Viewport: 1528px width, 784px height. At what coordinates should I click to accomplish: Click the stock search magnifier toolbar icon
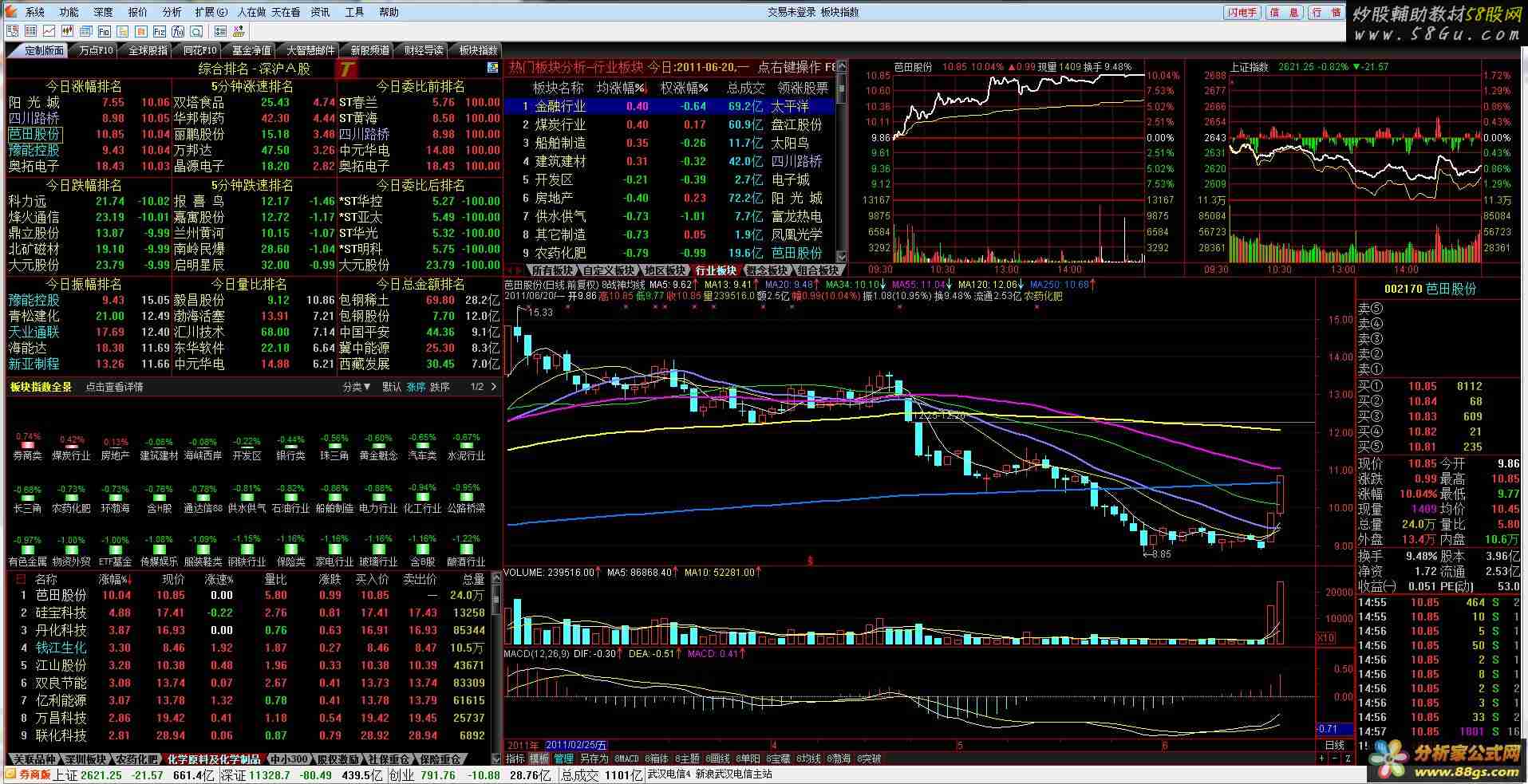coord(195,32)
